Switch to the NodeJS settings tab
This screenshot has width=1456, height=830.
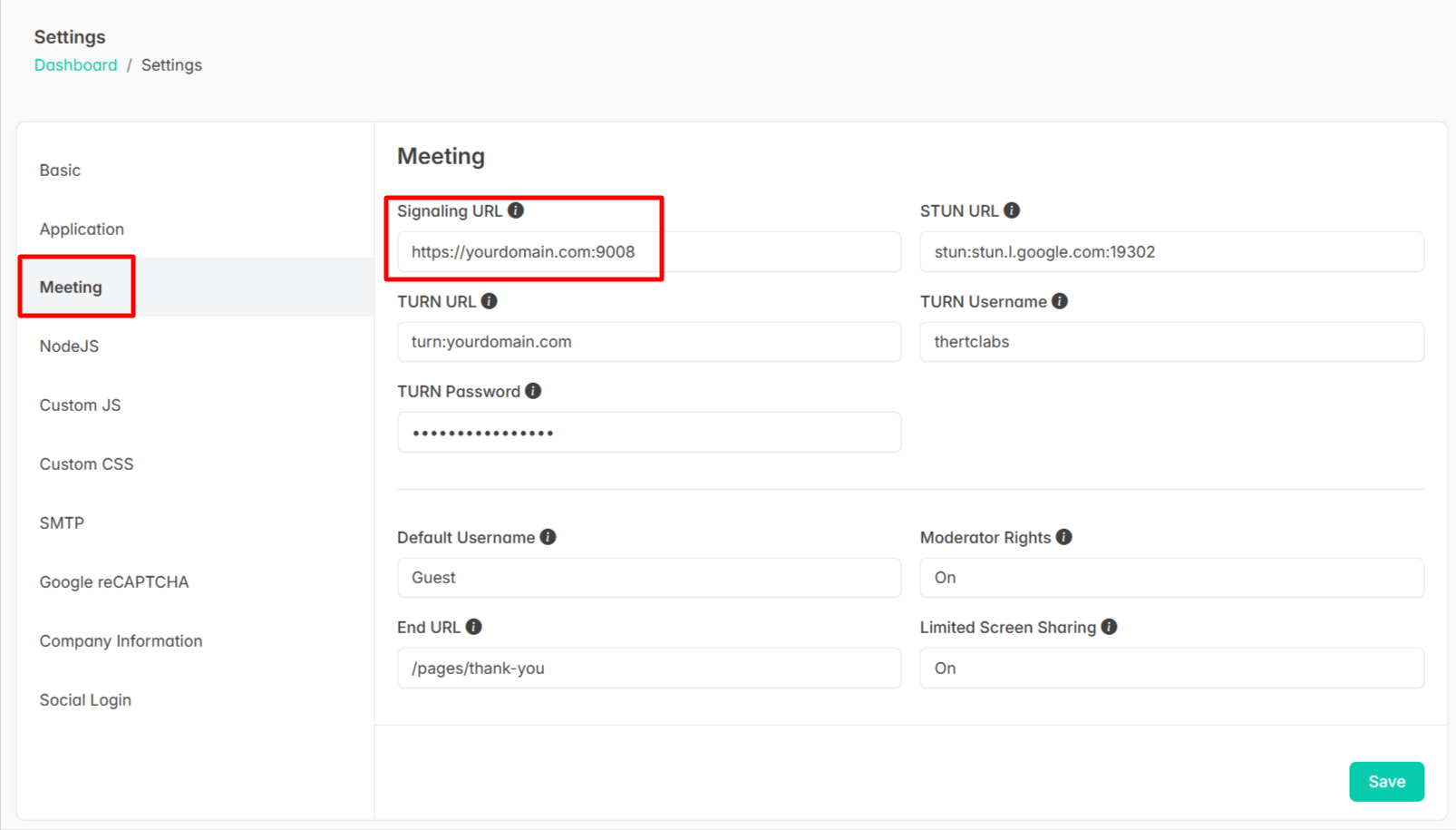(x=69, y=347)
